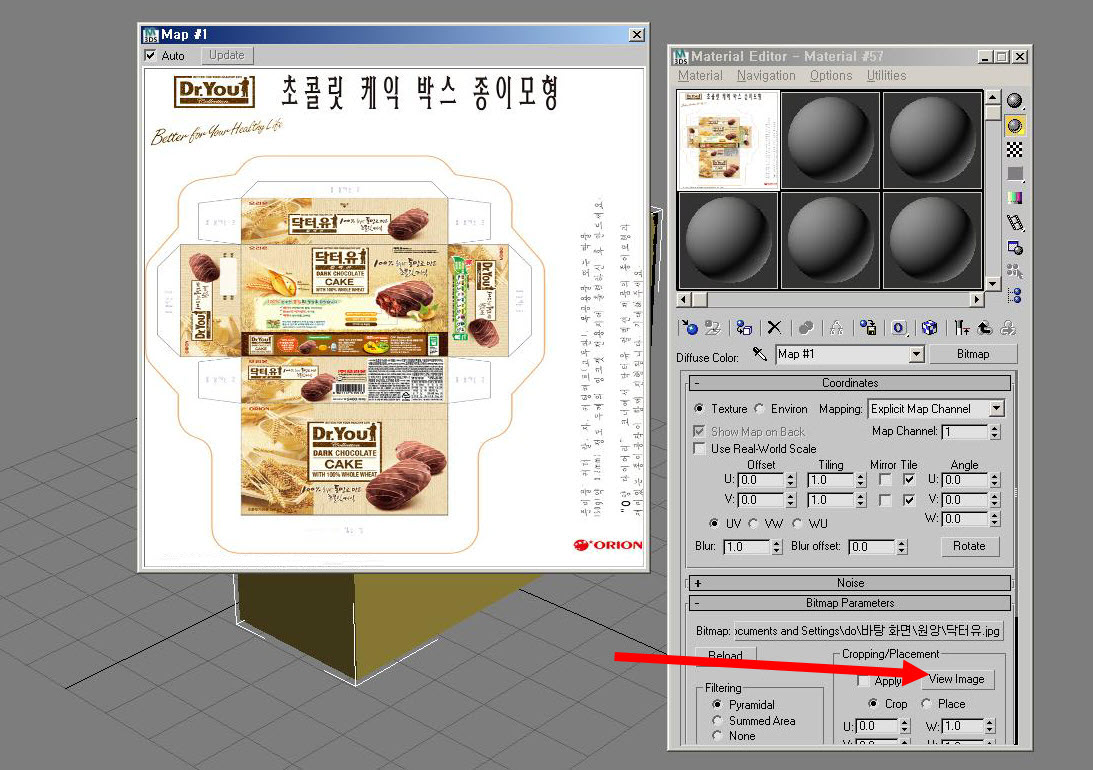Image resolution: width=1093 pixels, height=770 pixels.
Task: Click the U Offset spinner arrows
Action: pos(790,480)
